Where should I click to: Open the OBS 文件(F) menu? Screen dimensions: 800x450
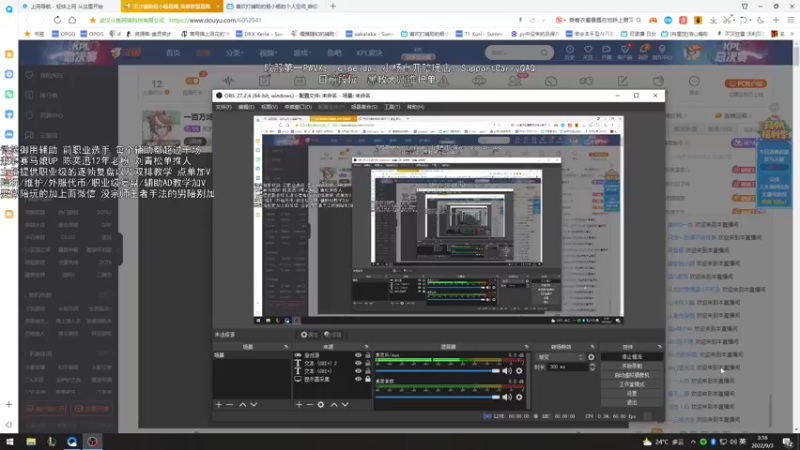click(223, 107)
